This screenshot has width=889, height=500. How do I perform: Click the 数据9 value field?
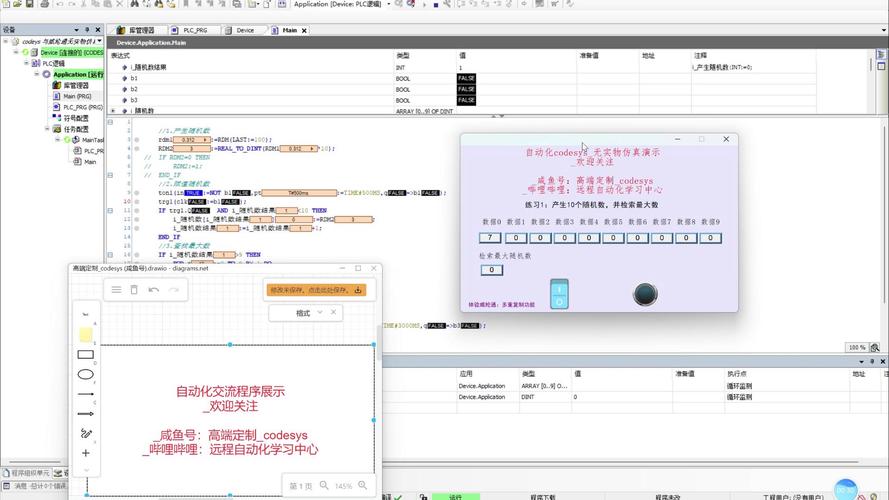point(710,238)
